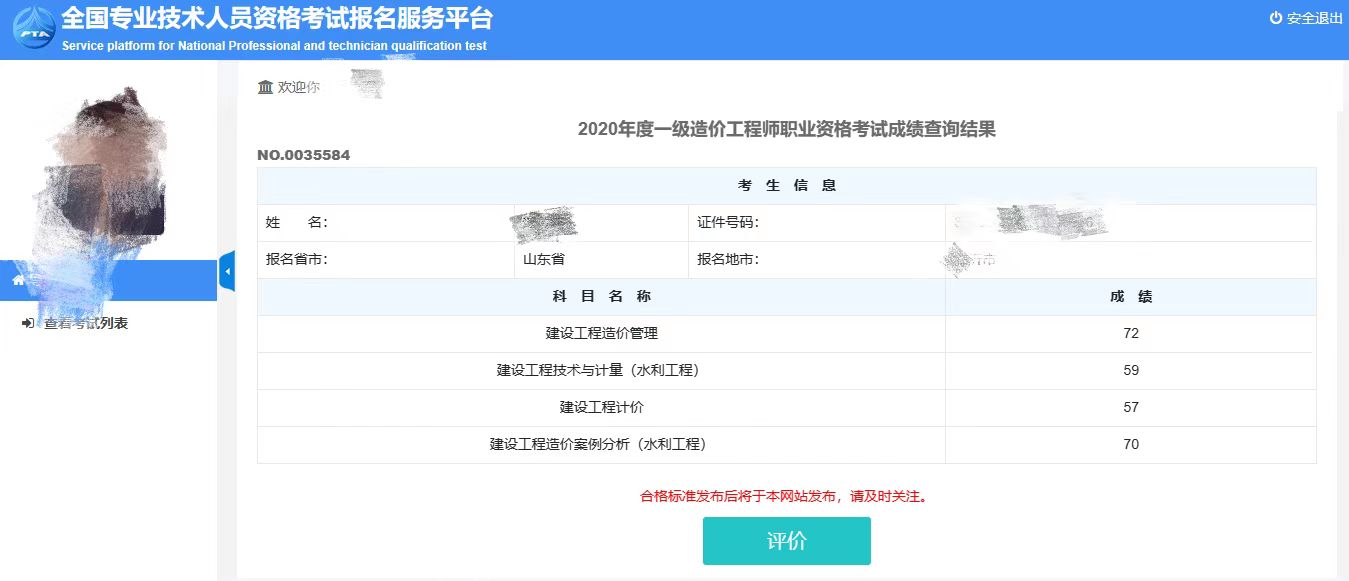Select the 科目名称 table header
Image resolution: width=1349 pixels, height=581 pixels.
pyautogui.click(x=600, y=296)
